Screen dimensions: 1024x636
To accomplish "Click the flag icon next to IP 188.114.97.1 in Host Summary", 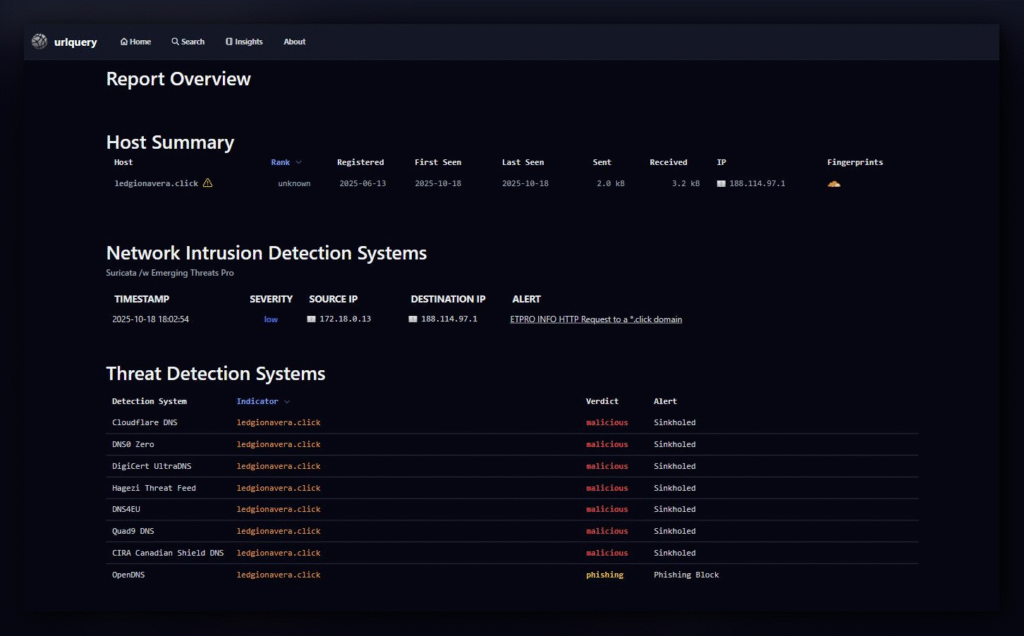I will 721,183.
